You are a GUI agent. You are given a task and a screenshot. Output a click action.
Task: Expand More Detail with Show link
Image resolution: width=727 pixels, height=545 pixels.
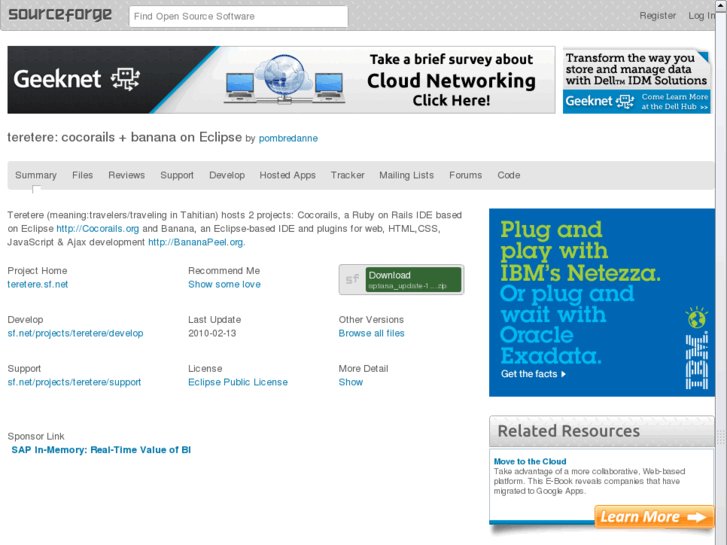point(351,382)
